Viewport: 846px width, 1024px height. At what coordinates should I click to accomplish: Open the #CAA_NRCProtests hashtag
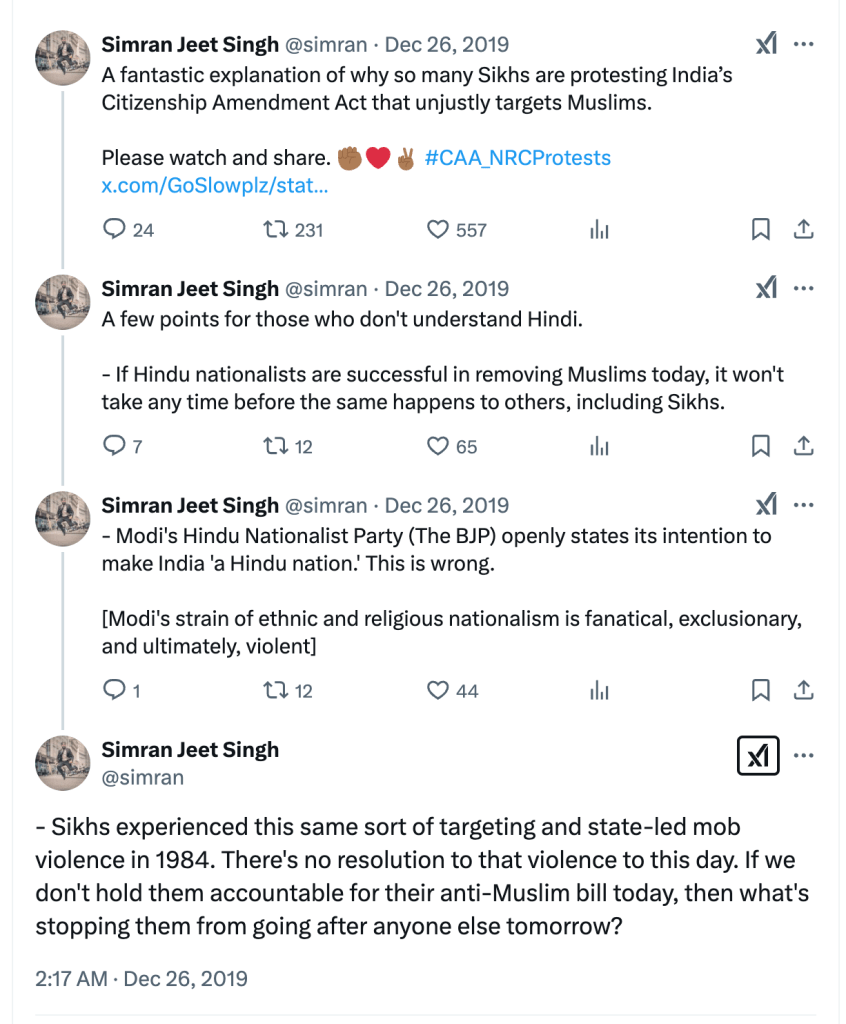[517, 158]
